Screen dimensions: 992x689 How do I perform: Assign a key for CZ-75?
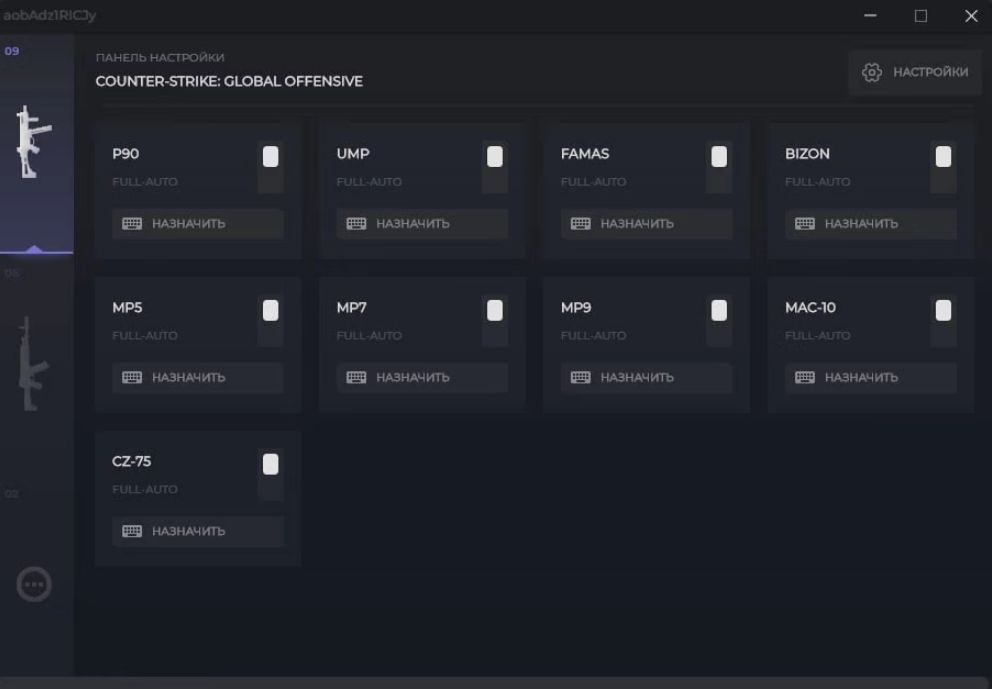198,531
